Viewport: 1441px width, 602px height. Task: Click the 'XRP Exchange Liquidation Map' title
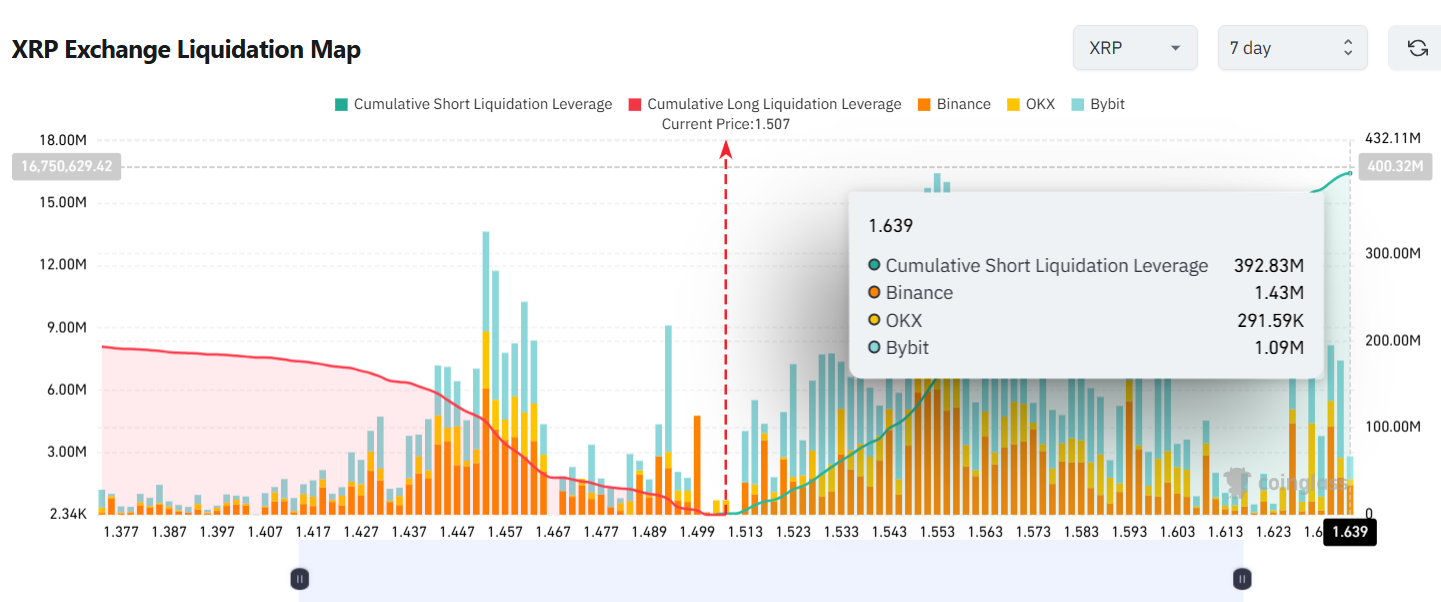click(x=186, y=49)
